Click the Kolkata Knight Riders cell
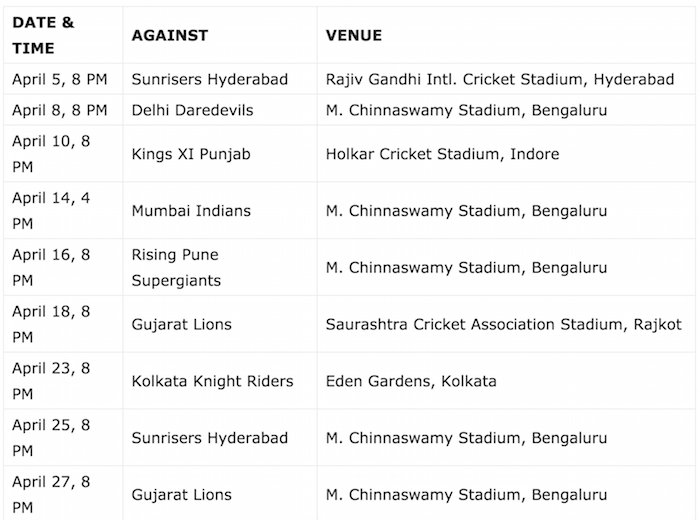The height and width of the screenshot is (520, 700). click(x=213, y=381)
